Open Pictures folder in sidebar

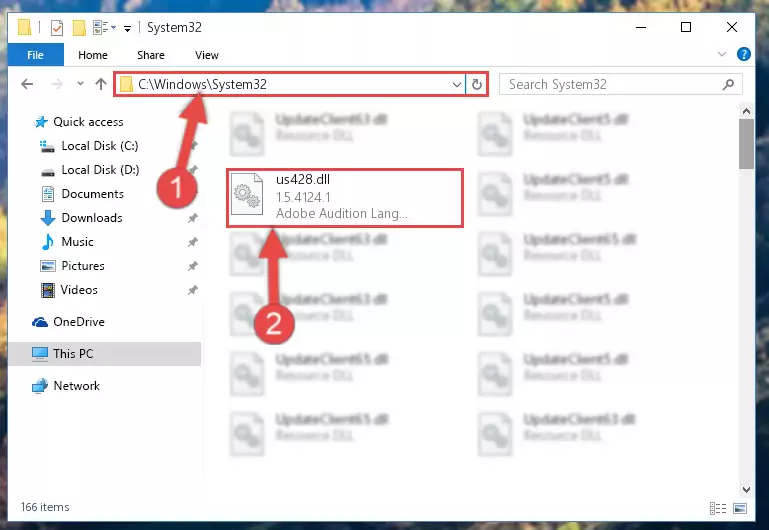(x=83, y=266)
